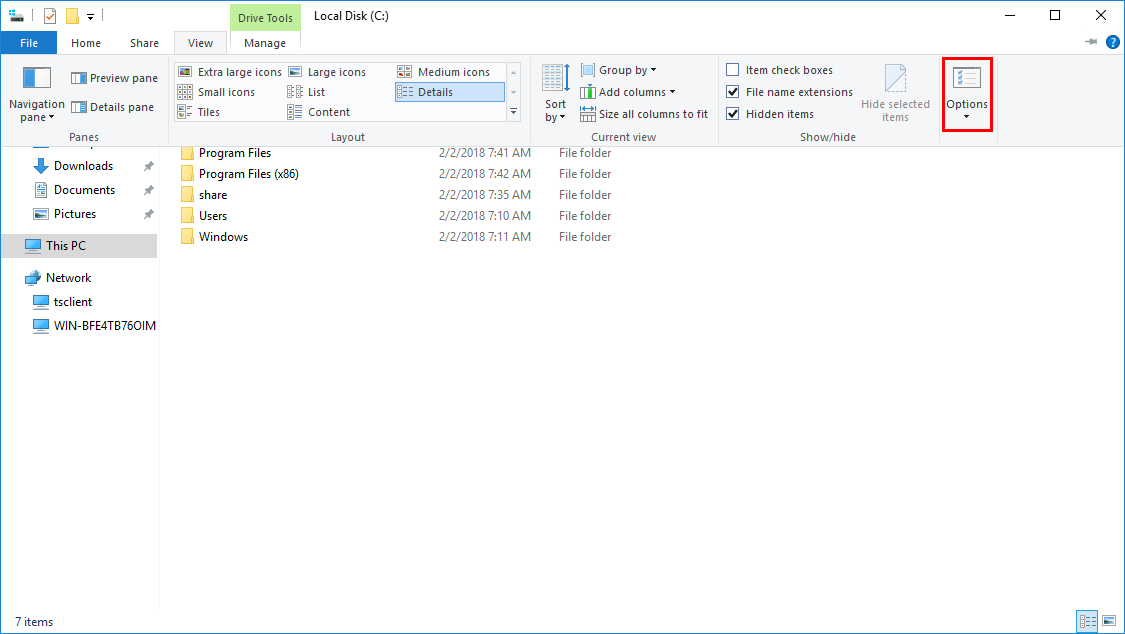
Task: Switch to Extra large icons layout
Action: click(230, 72)
